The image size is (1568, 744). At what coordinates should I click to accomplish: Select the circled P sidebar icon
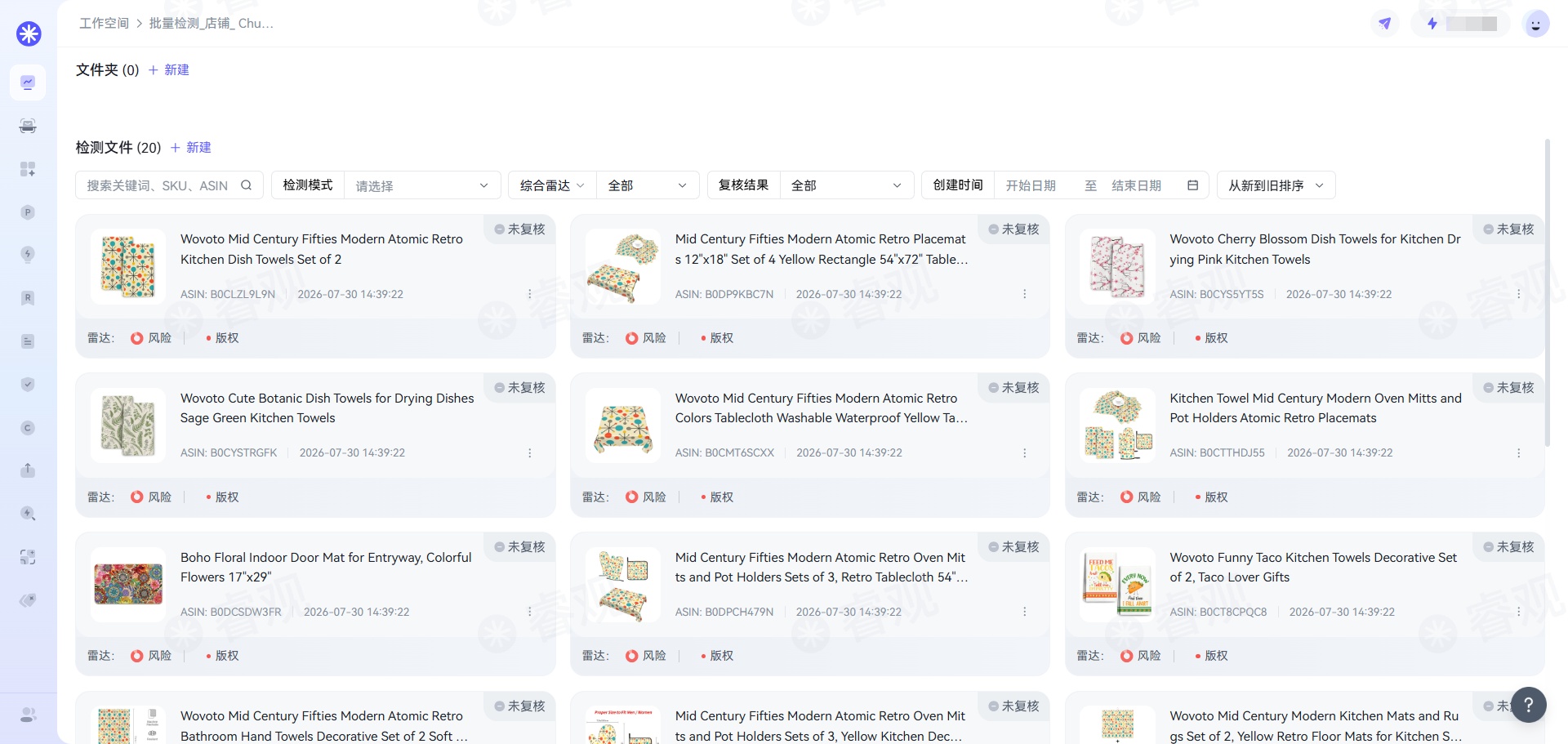click(28, 212)
